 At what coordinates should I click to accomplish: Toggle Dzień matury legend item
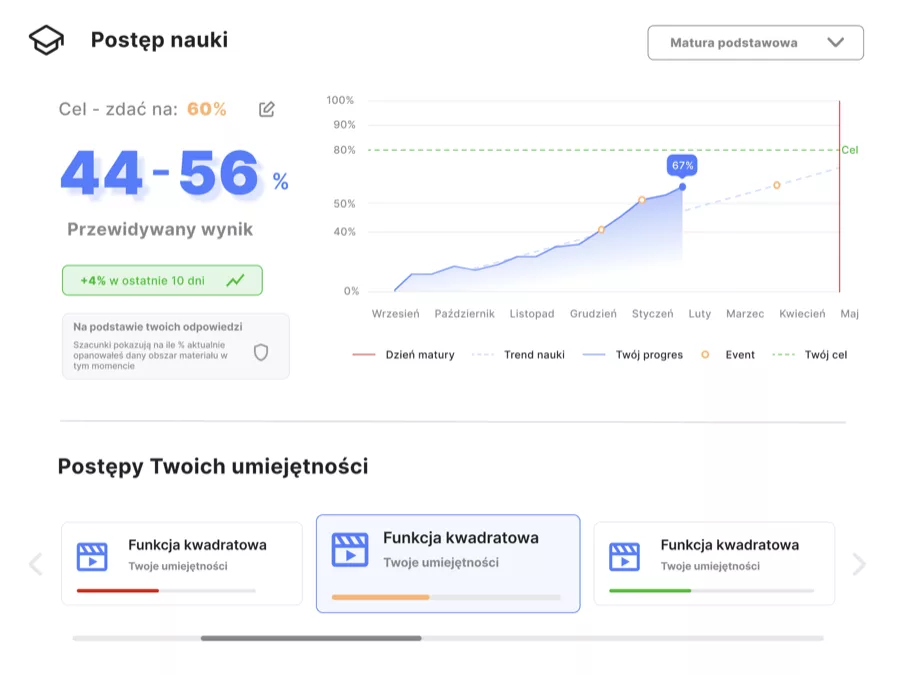point(404,355)
